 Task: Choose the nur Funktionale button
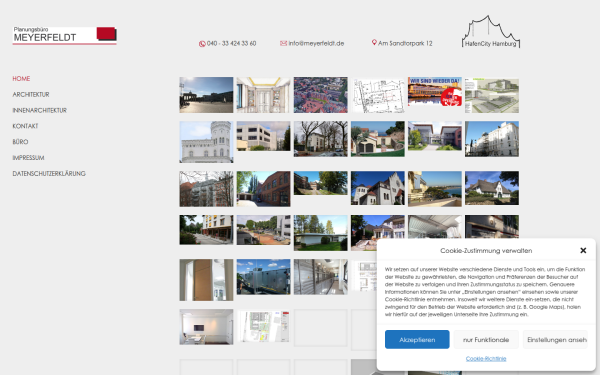click(486, 339)
